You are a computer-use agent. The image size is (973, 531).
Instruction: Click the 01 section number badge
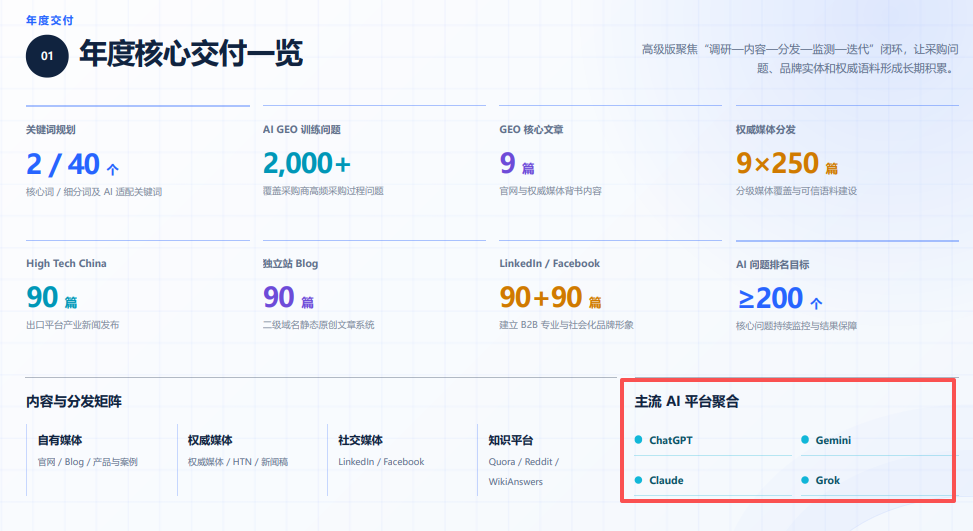click(47, 56)
